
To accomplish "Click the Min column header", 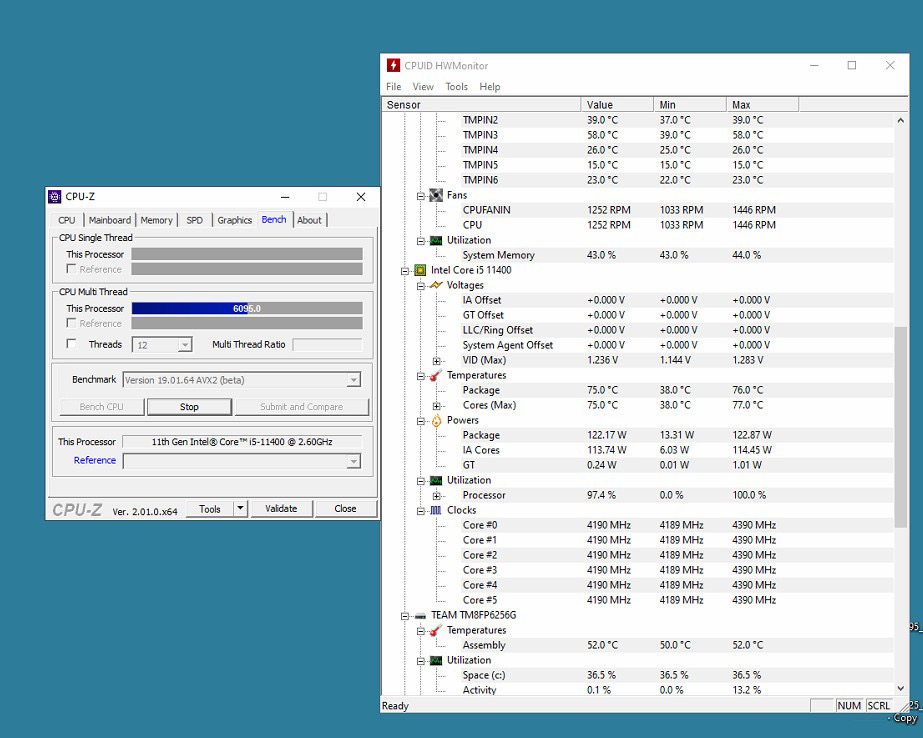I will point(690,105).
